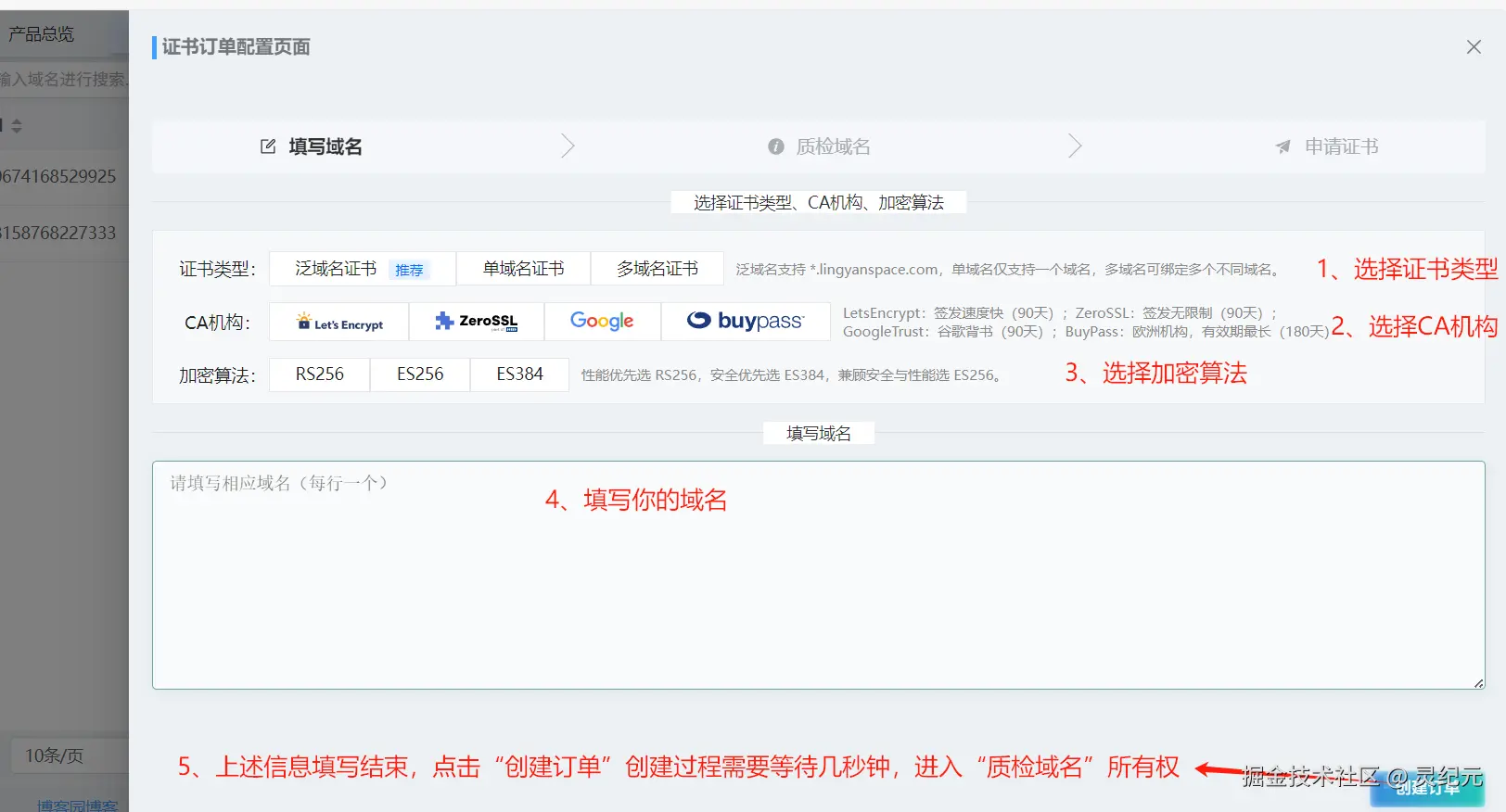This screenshot has width=1506, height=812.
Task: Click the 加密算法 label
Action: [217, 375]
